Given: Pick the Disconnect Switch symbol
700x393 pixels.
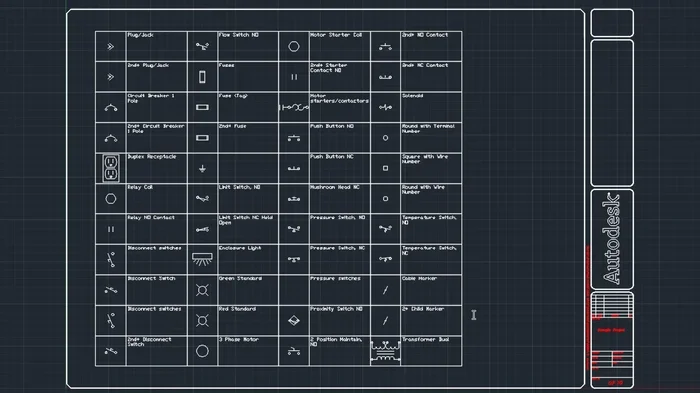Looking at the screenshot, I should [x=111, y=290].
